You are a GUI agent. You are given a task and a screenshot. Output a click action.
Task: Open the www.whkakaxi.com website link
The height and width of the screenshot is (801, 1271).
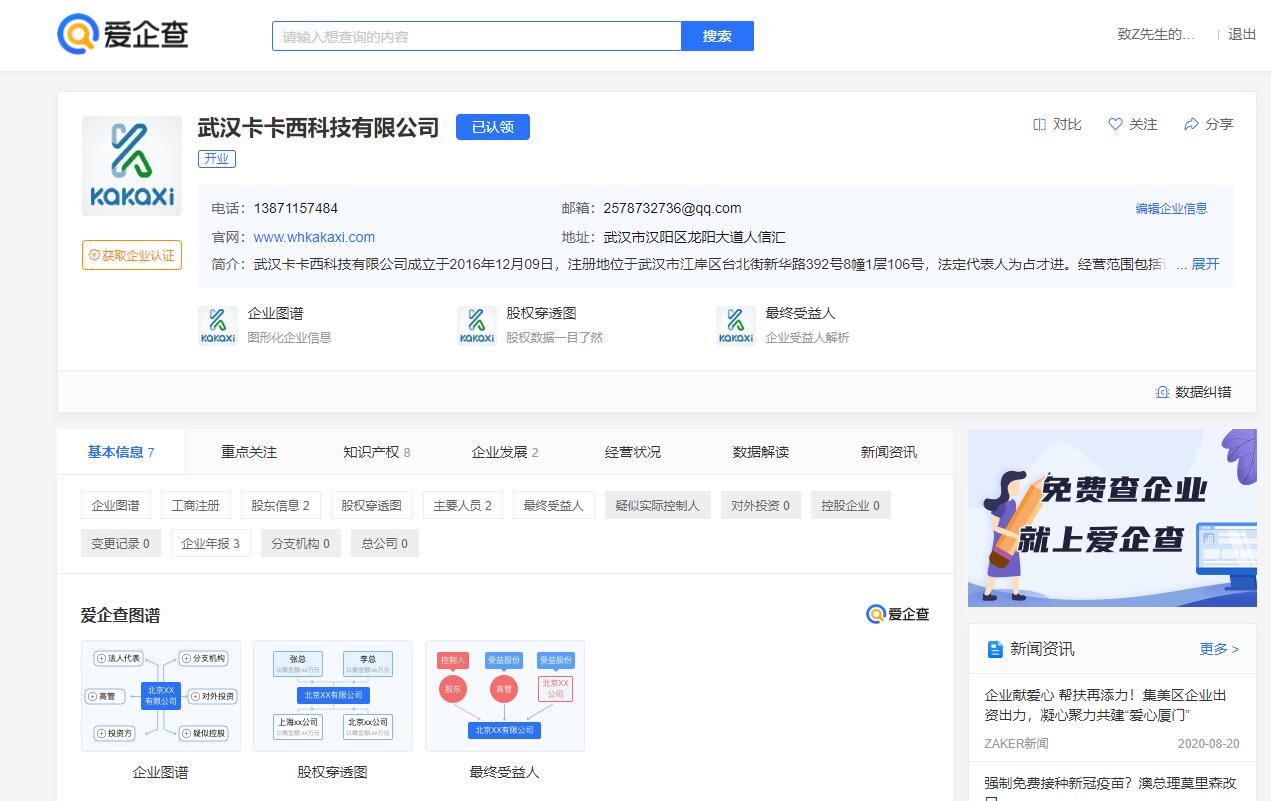(x=314, y=237)
